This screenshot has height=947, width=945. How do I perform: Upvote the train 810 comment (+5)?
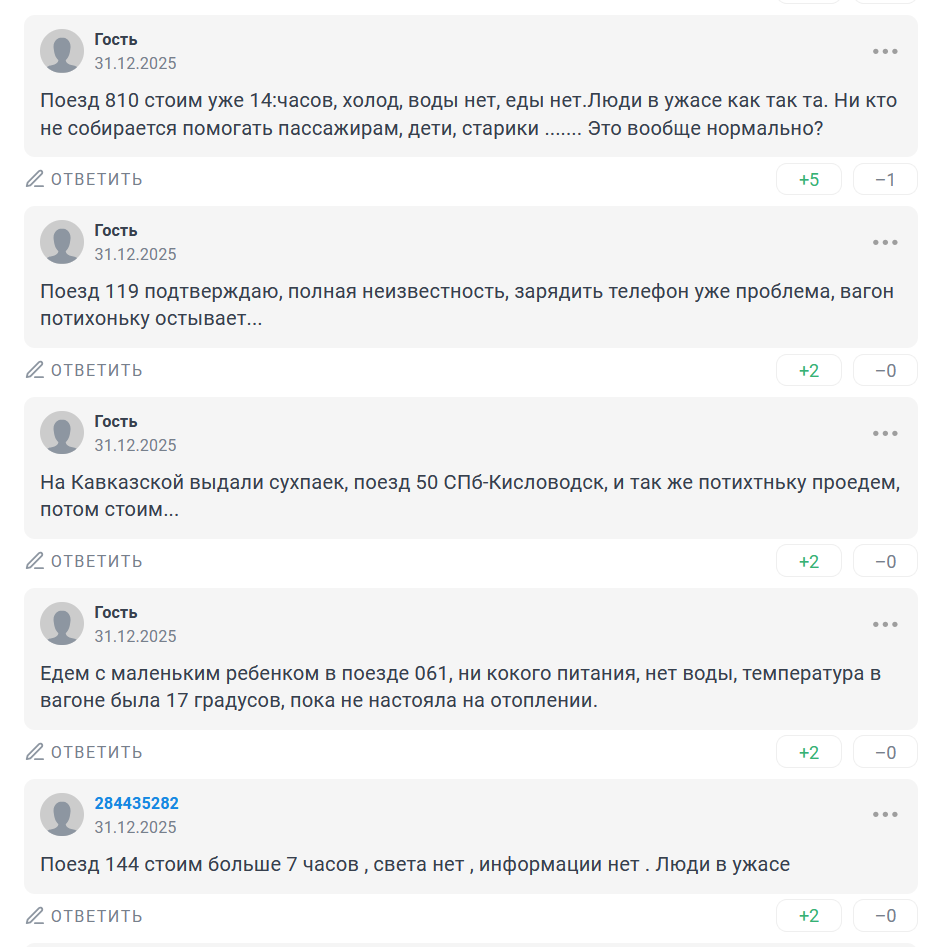tap(809, 180)
